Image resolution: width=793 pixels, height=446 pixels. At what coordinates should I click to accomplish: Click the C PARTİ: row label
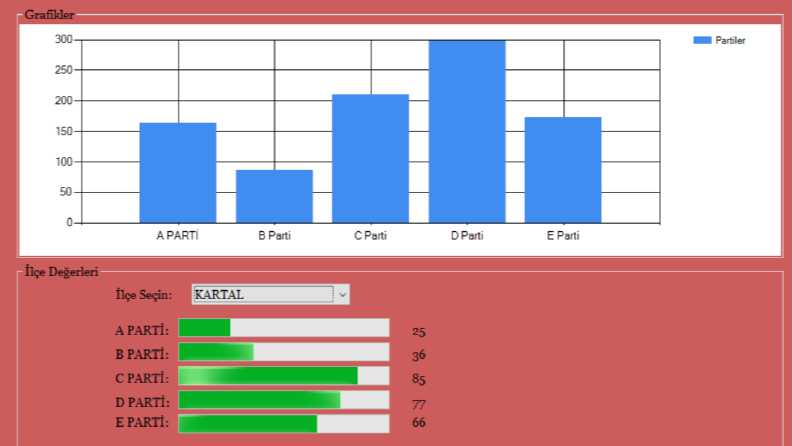(142, 378)
